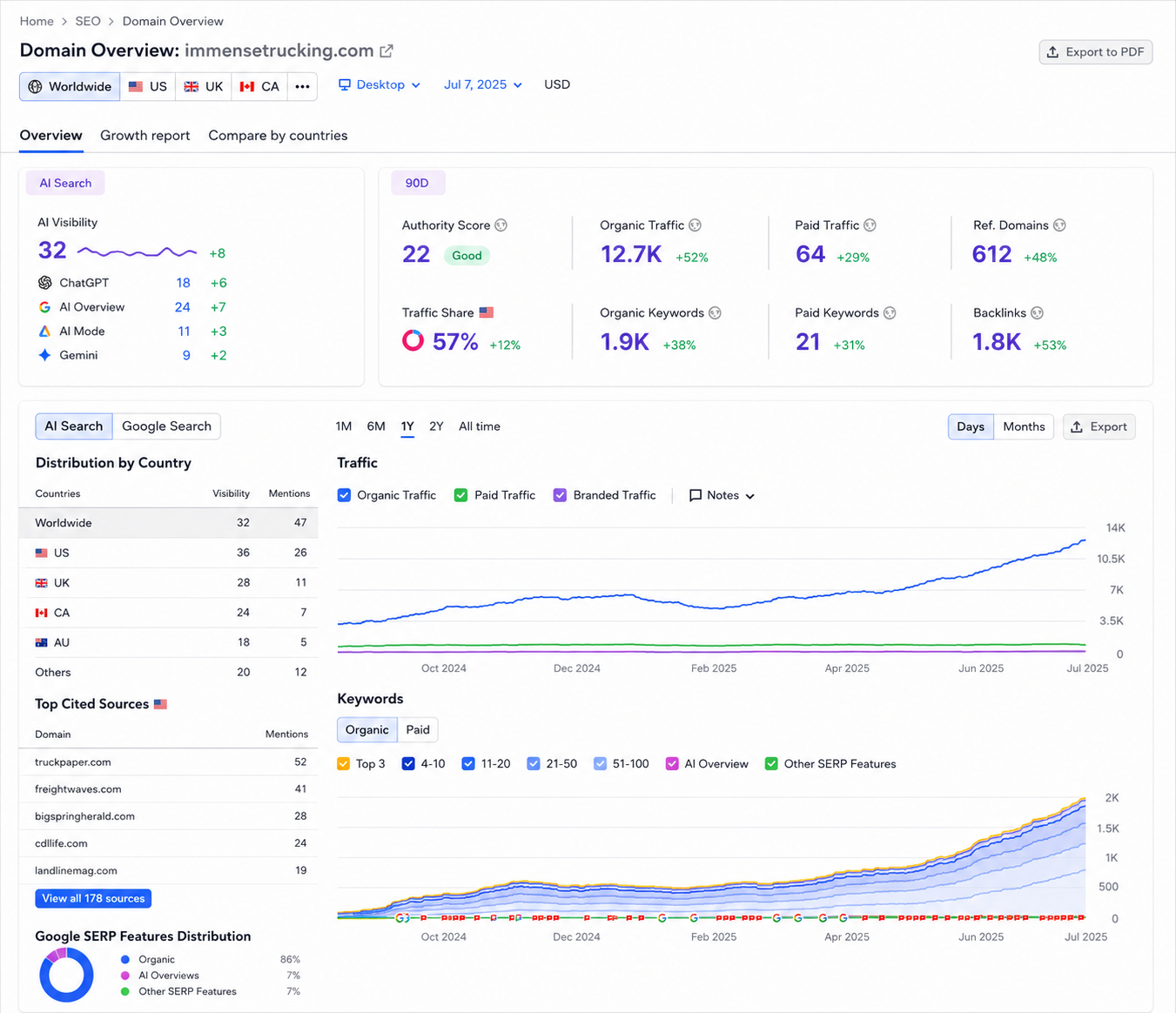Click info icon next to Organic Keywords
The width and height of the screenshot is (1176, 1013).
pos(715,313)
